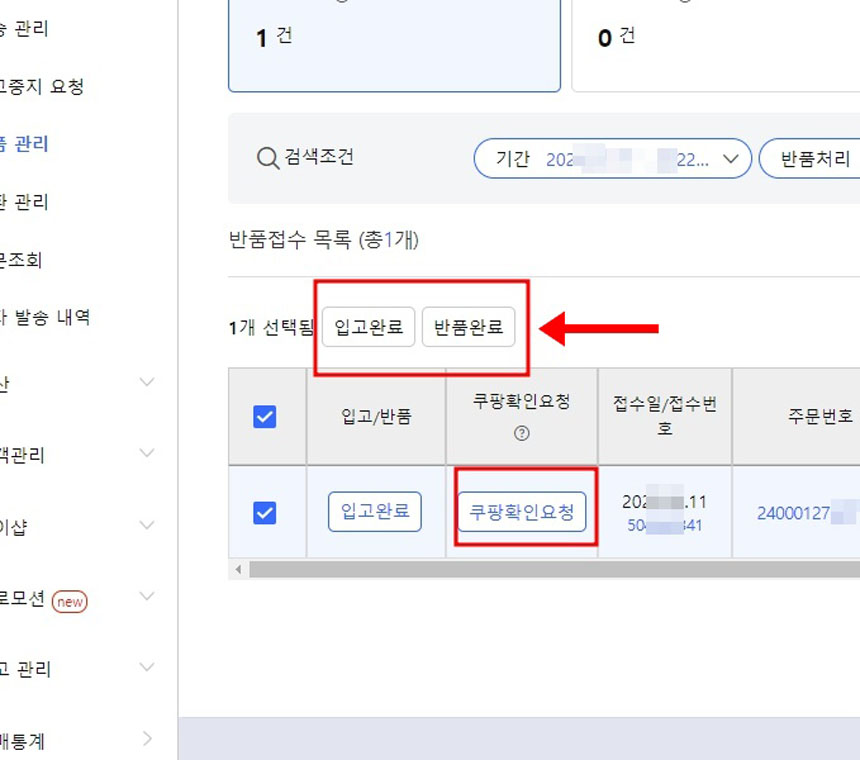
Task: Open the 매통계 sidebar chevron
Action: pyautogui.click(x=147, y=739)
